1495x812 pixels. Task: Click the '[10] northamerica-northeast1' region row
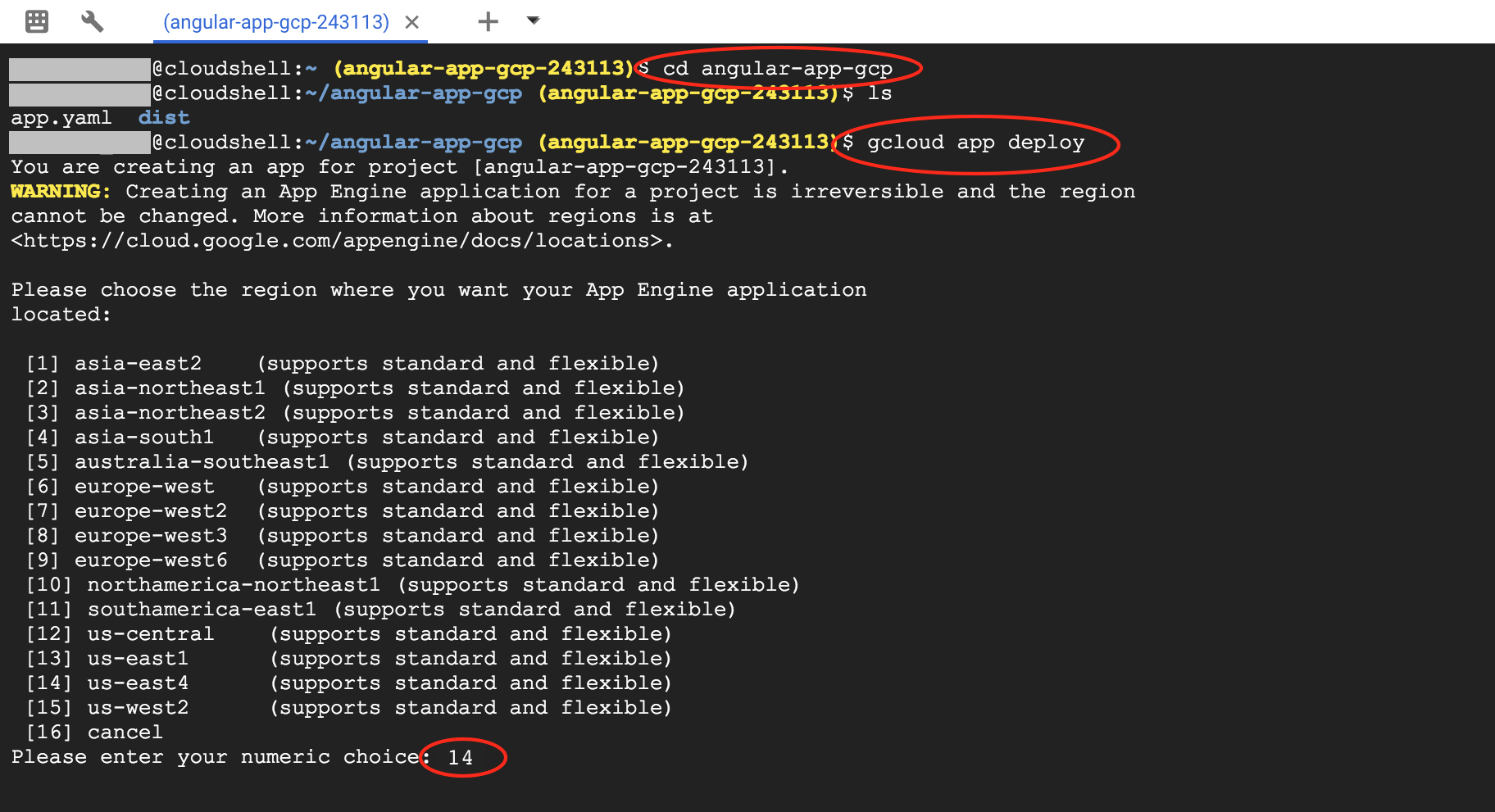tap(413, 585)
